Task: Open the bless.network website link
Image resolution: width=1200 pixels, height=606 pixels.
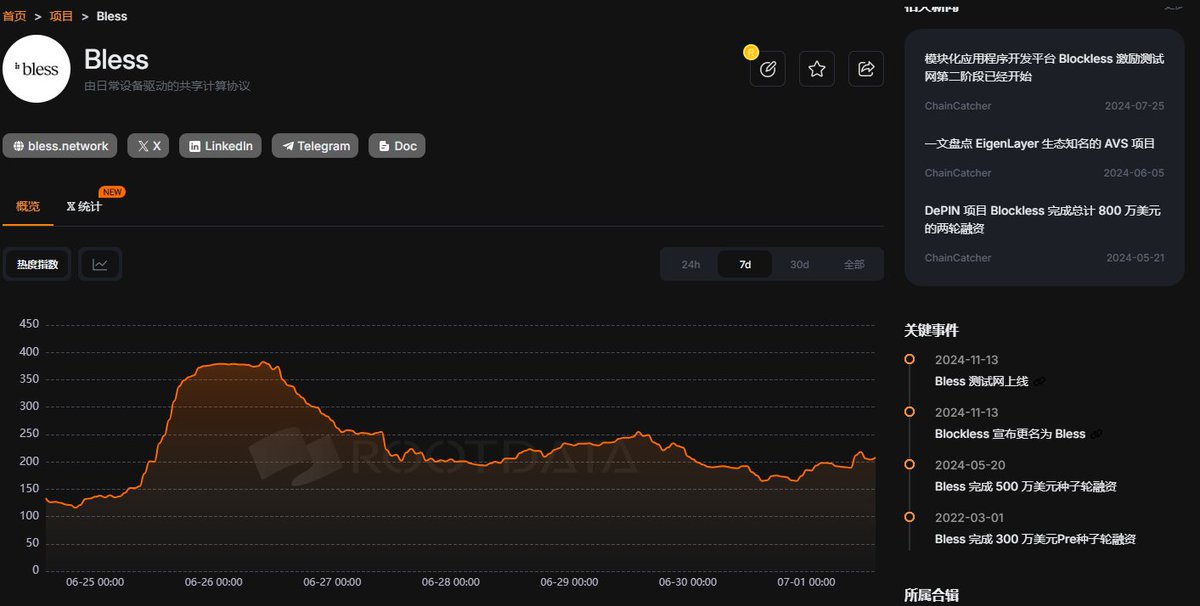Action: pos(60,146)
